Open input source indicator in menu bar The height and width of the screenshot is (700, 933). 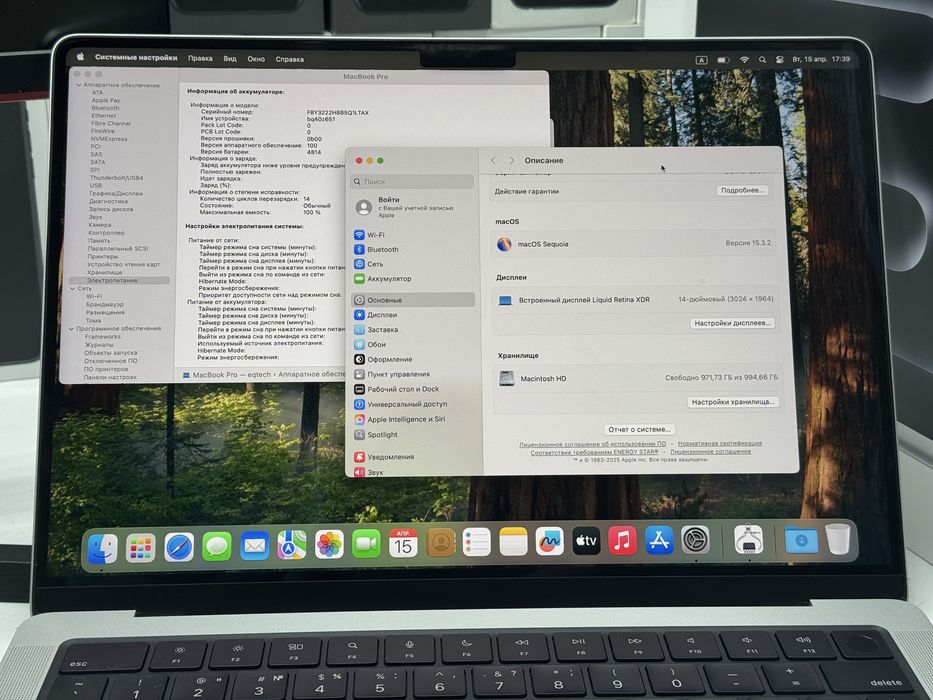point(702,60)
